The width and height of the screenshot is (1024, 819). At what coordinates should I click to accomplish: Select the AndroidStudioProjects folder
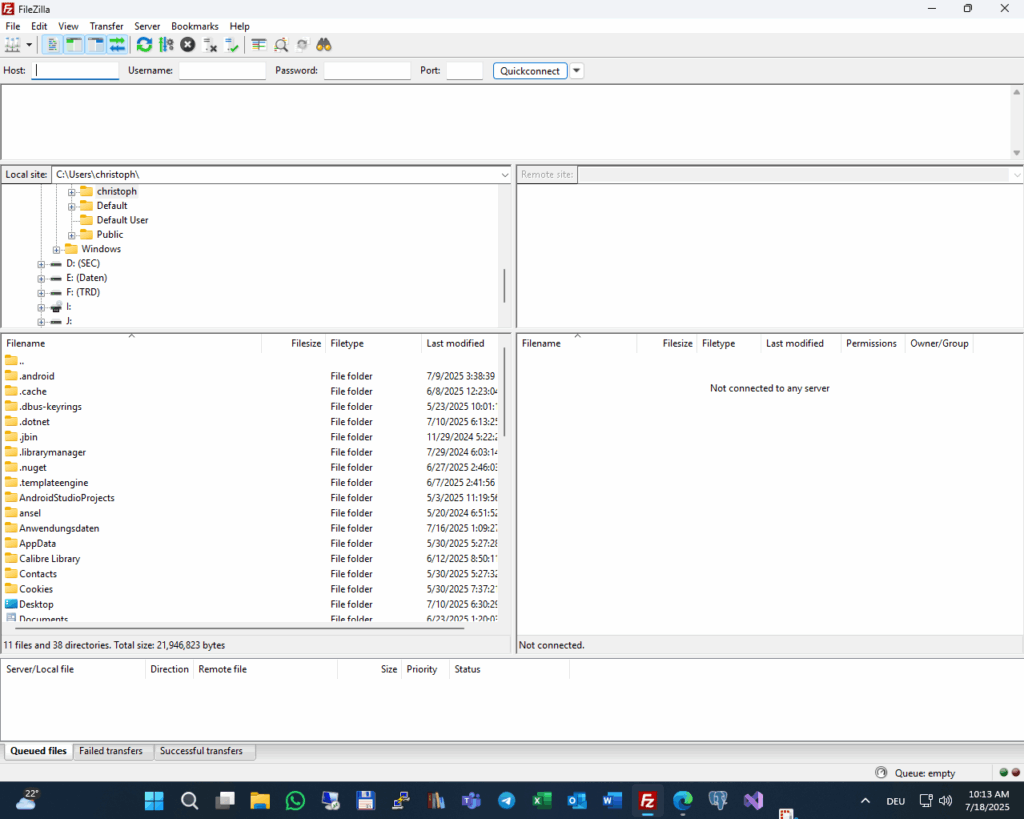251,498
